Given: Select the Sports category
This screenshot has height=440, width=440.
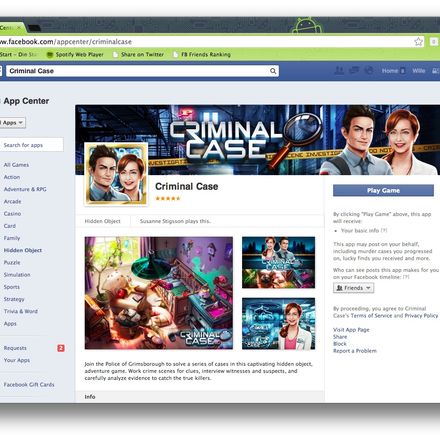Looking at the screenshot, I should point(12,287).
